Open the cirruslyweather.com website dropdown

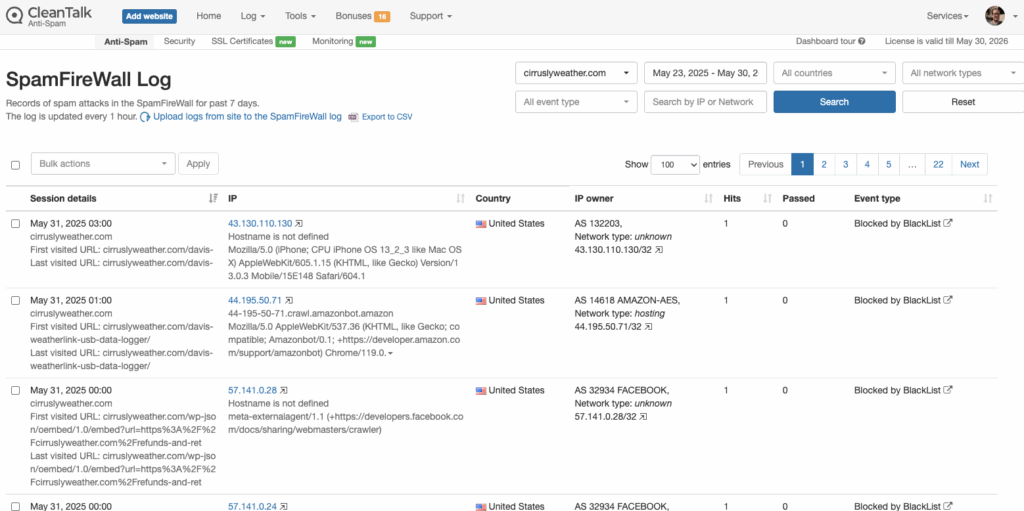pyautogui.click(x=576, y=73)
